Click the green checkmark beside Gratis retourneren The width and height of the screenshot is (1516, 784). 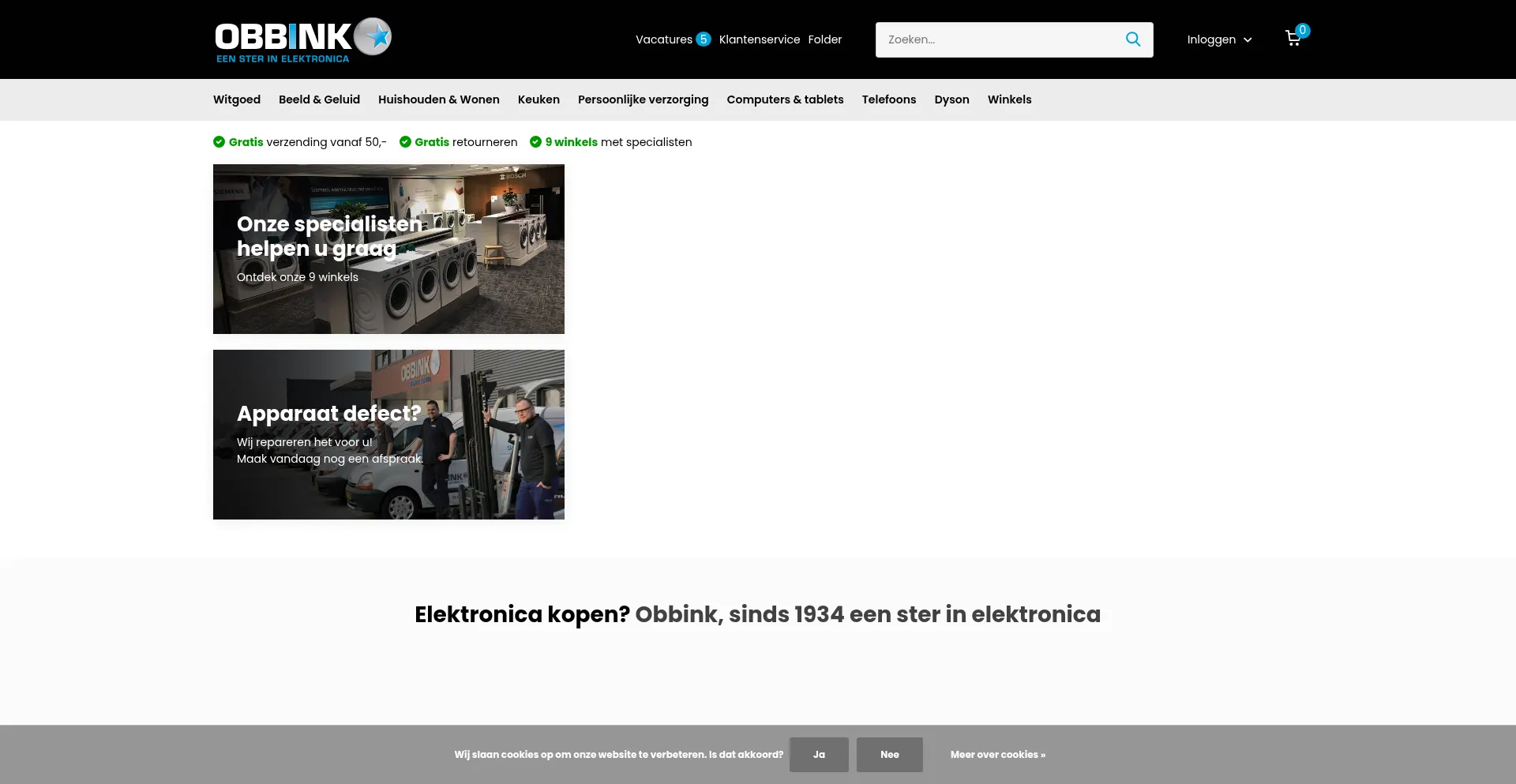405,142
